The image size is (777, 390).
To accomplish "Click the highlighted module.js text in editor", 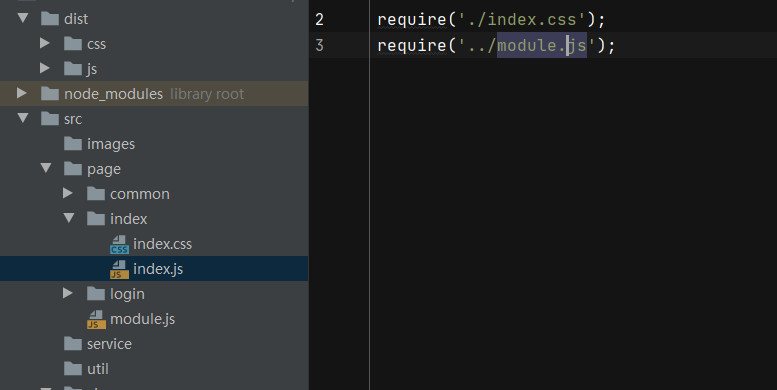I will (x=542, y=46).
